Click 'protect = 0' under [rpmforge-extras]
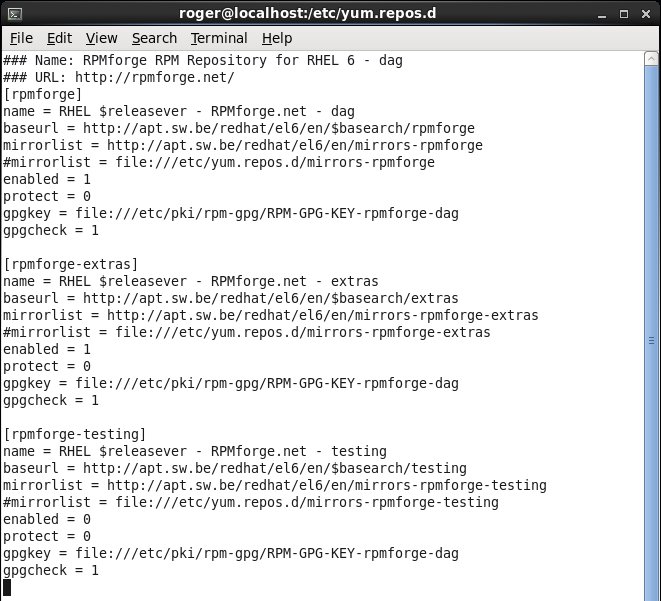This screenshot has height=601, width=661. [x=47, y=366]
